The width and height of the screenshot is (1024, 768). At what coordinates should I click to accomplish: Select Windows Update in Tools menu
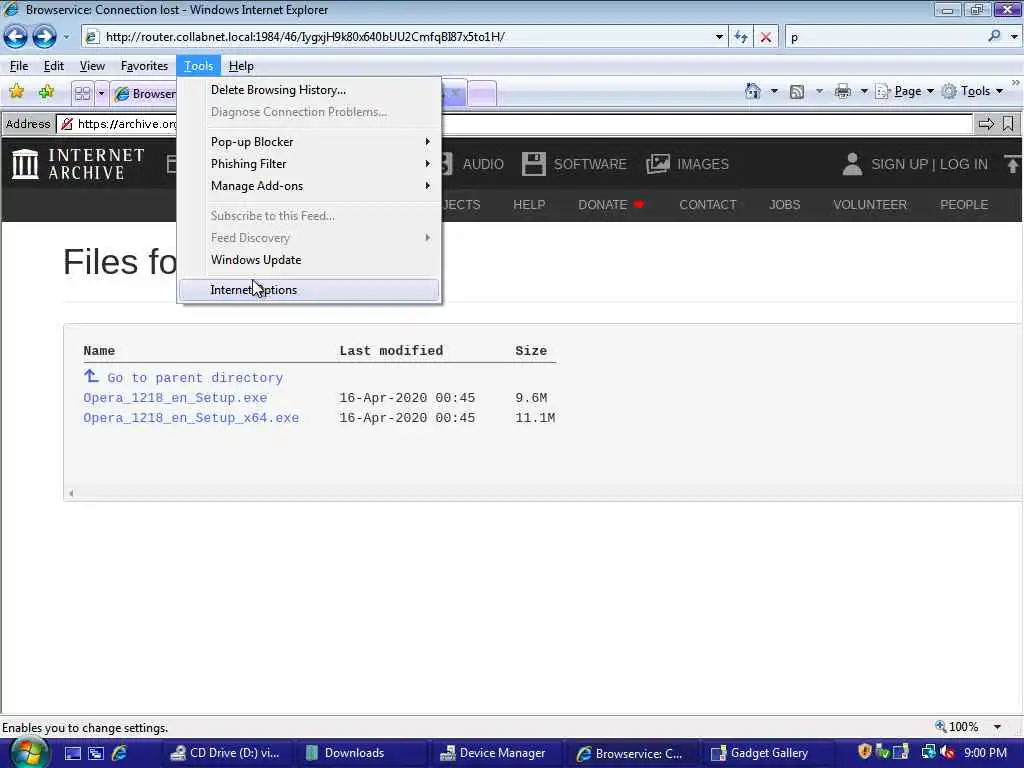click(309, 260)
